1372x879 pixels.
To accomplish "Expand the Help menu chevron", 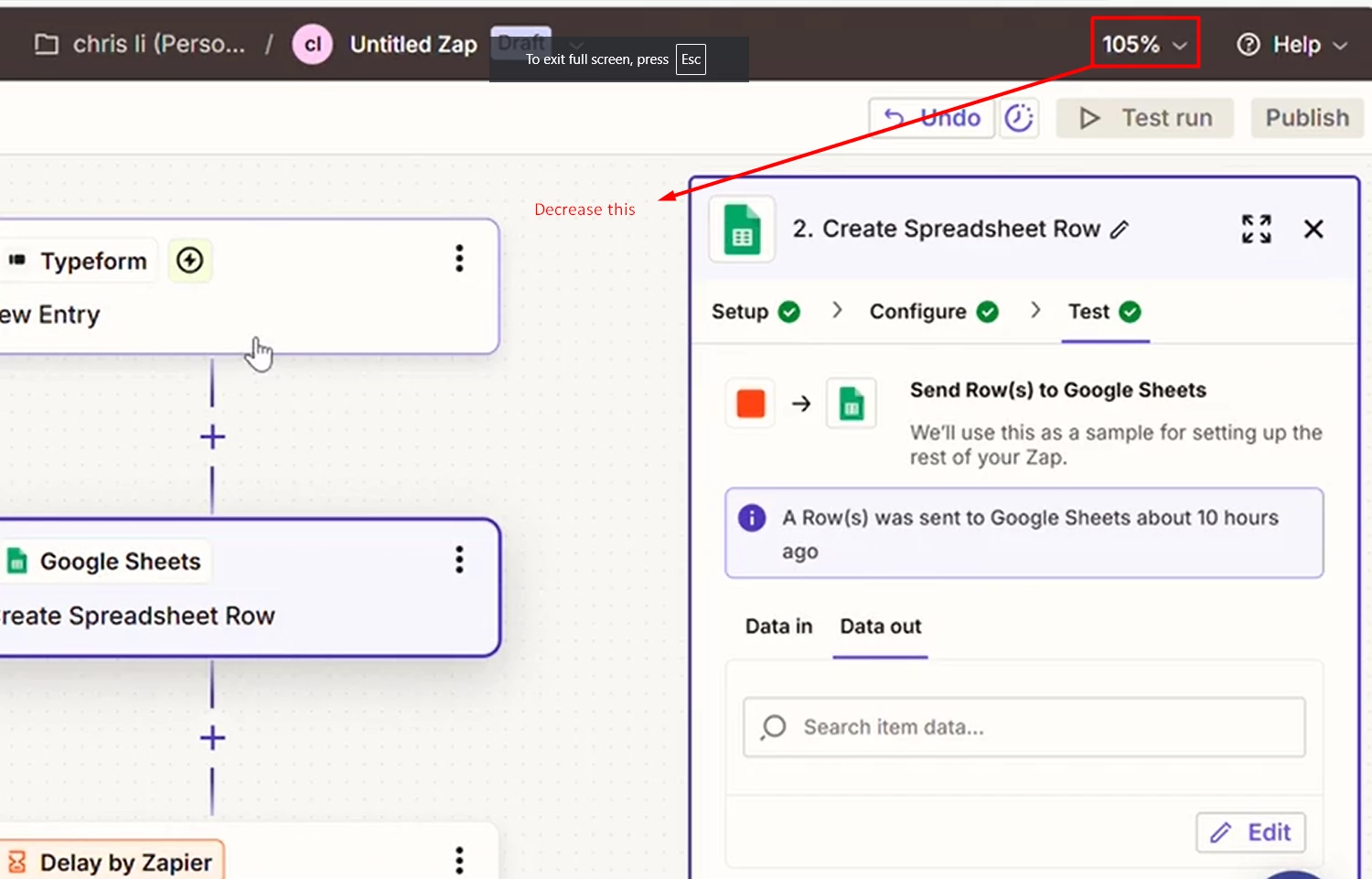I will coord(1340,45).
